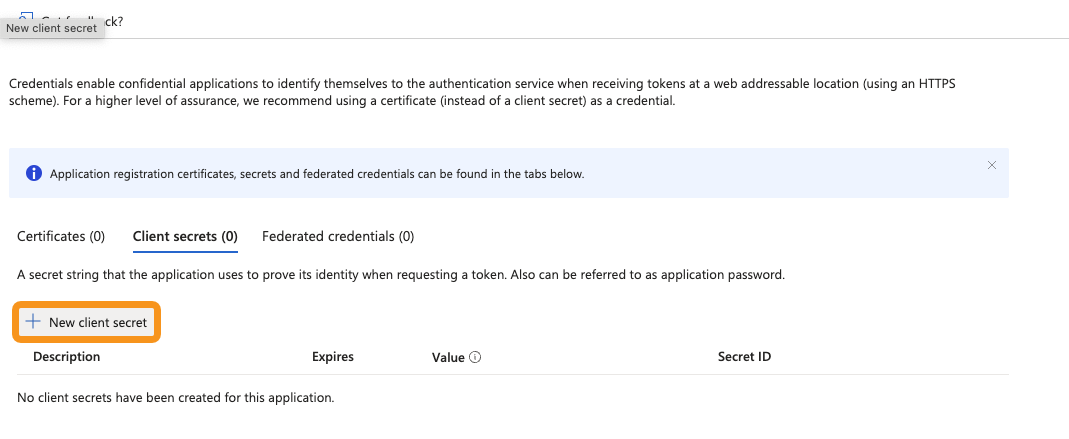Show info tooltip icon beside Value

click(475, 357)
